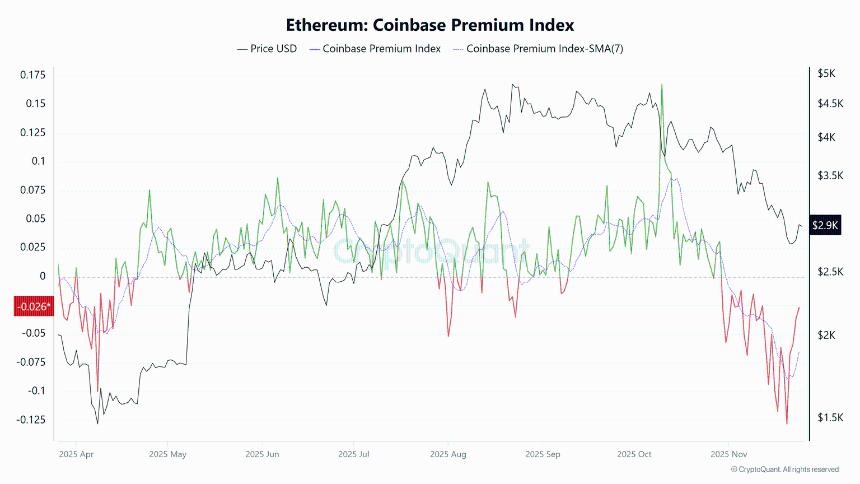Click the CryptoQuant watermark in chart center
The image size is (860, 484).
[430, 250]
